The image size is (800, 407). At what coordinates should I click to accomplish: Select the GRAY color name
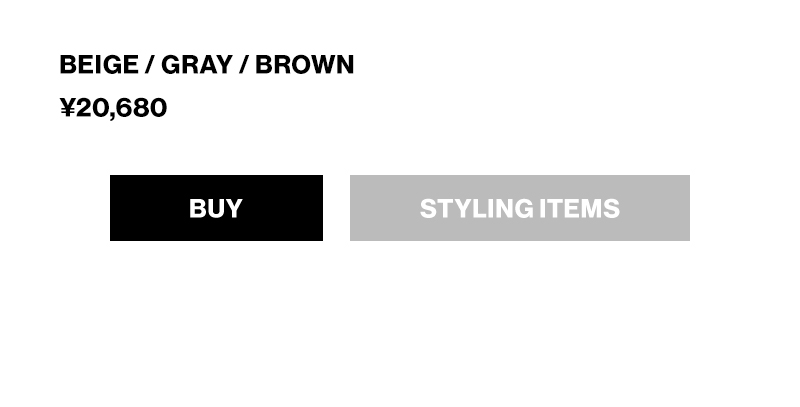tap(196, 65)
